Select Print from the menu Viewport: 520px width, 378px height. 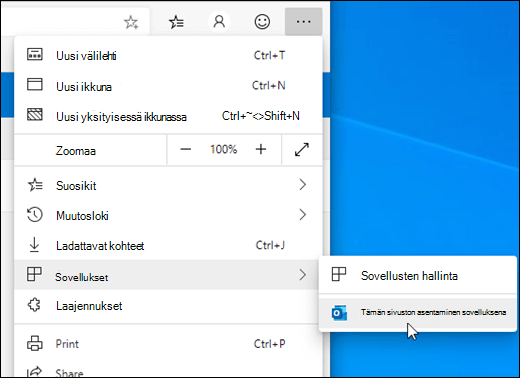coord(168,344)
